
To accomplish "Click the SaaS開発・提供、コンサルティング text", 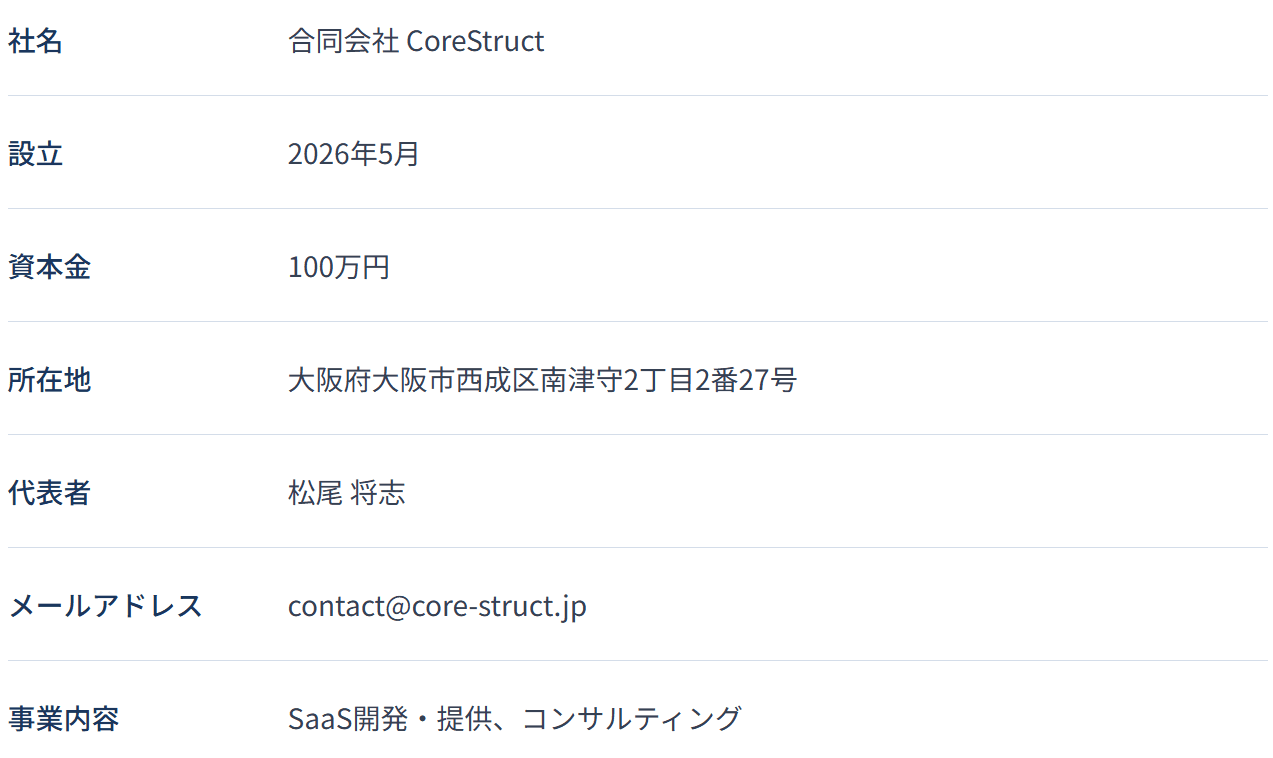I will pyautogui.click(x=514, y=720).
